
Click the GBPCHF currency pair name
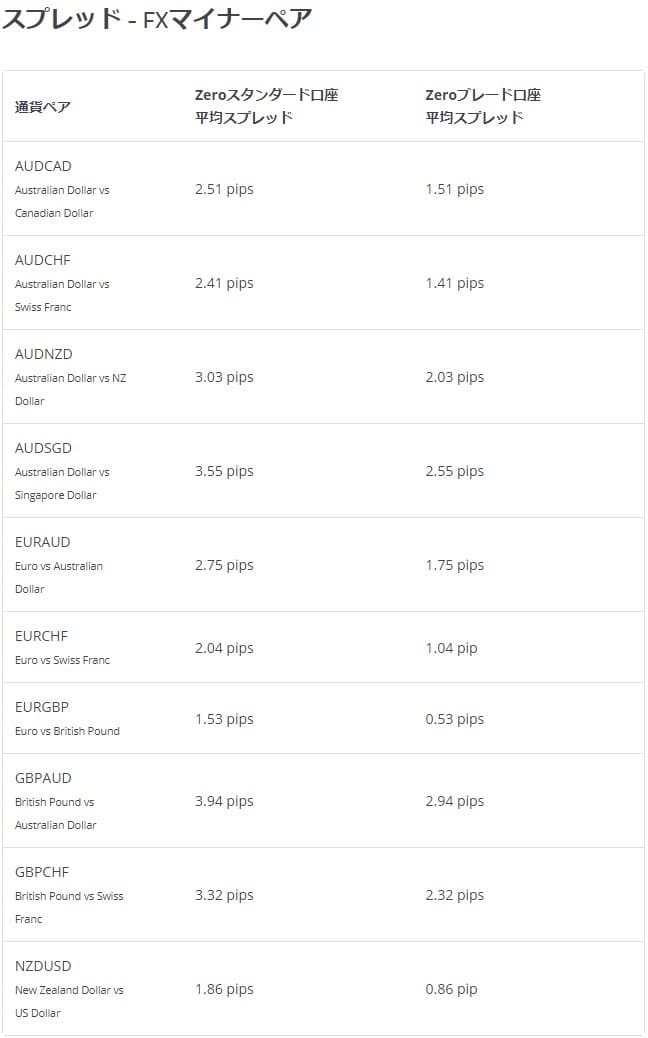(42, 872)
